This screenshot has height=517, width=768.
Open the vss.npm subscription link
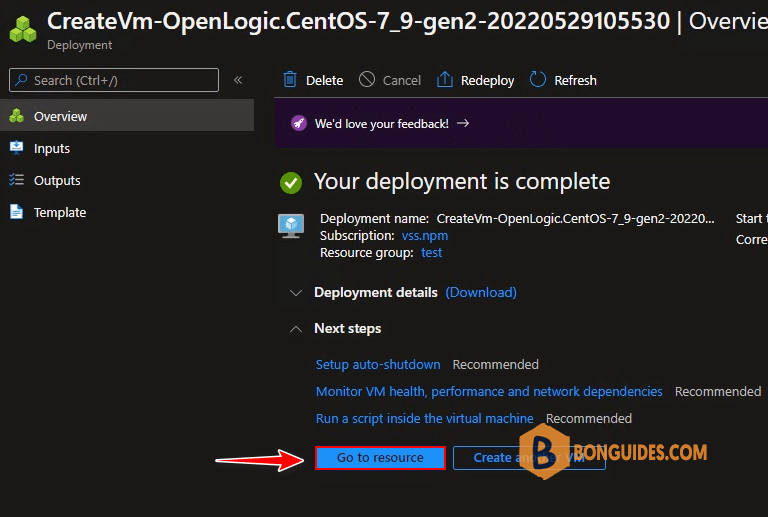click(x=425, y=236)
